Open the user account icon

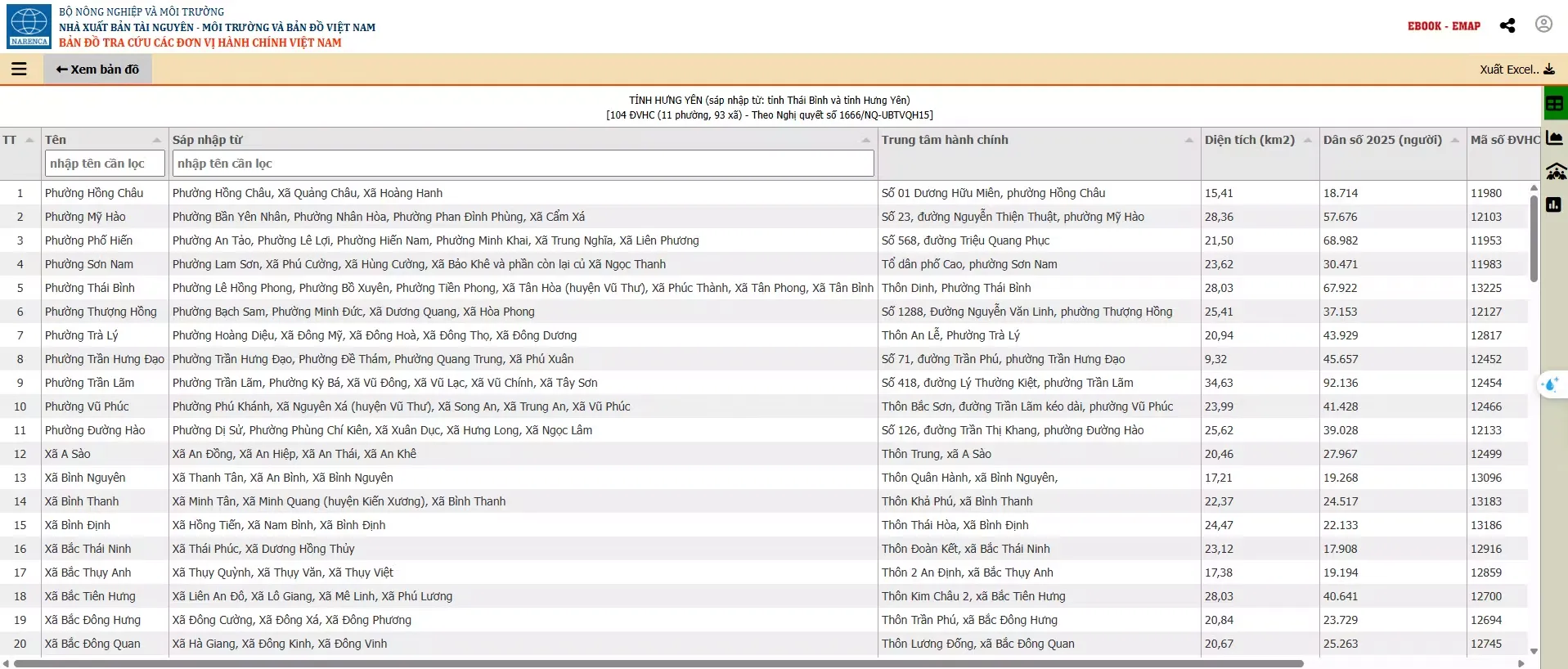[1543, 25]
